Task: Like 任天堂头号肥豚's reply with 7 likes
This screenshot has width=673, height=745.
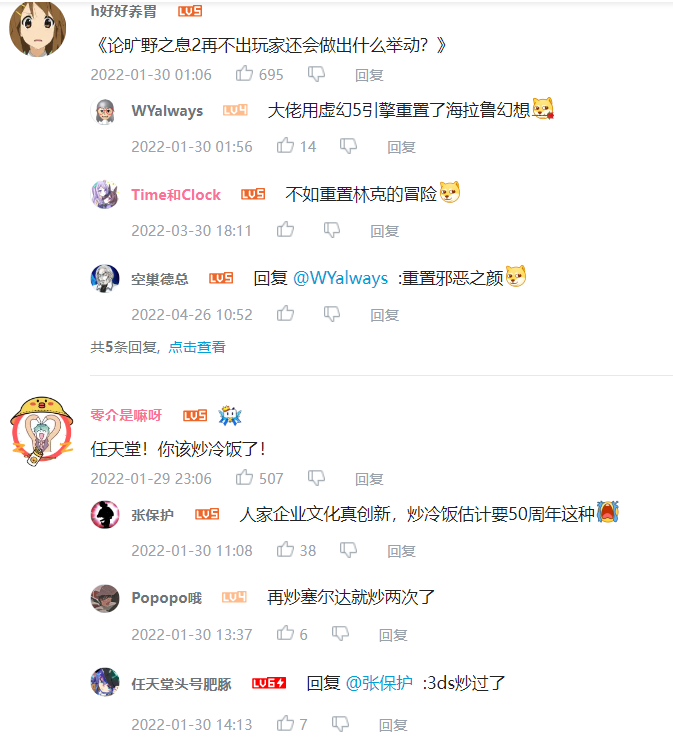Action: tap(285, 724)
